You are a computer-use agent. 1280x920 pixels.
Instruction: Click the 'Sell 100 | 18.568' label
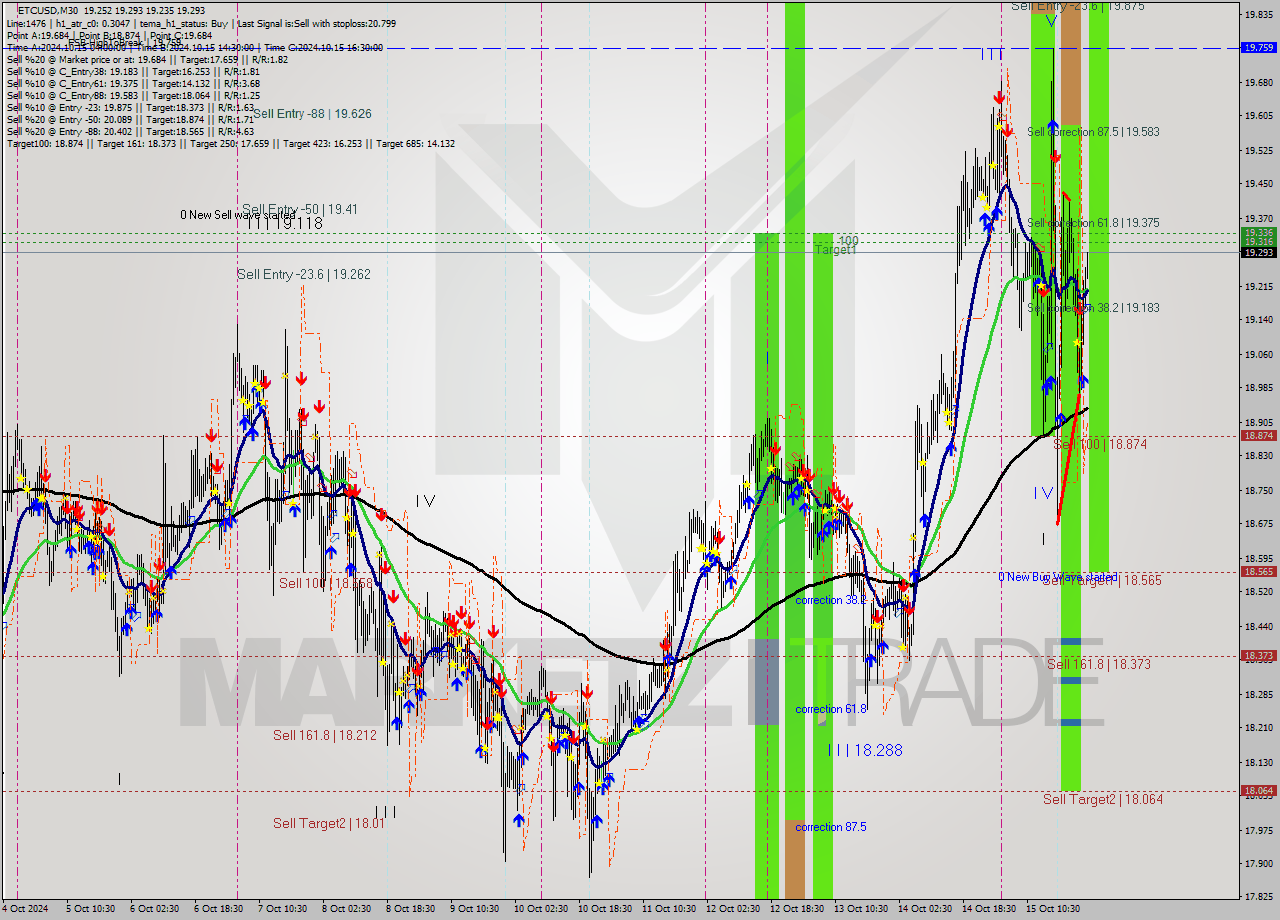(x=325, y=583)
